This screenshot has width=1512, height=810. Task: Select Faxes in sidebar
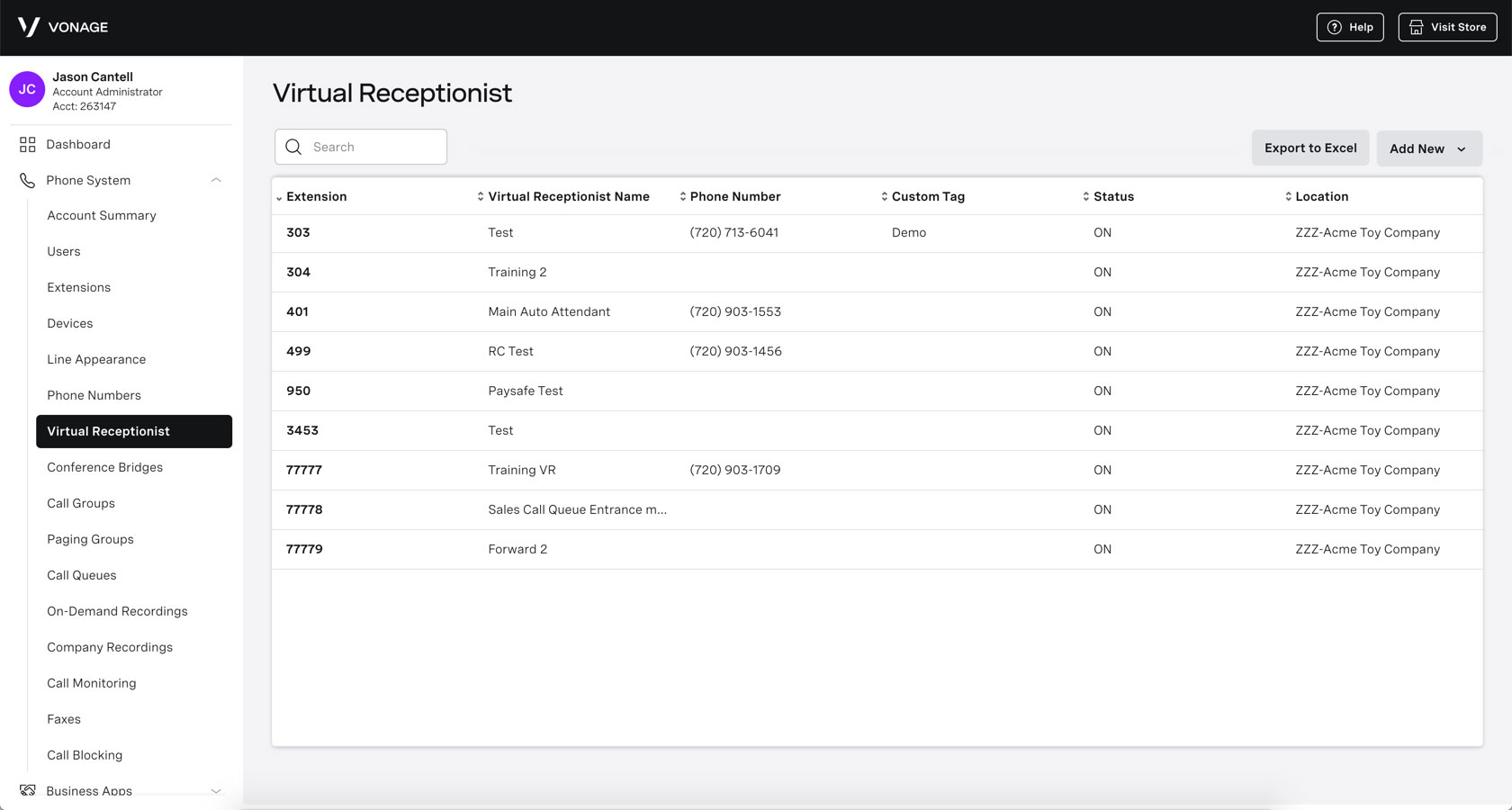click(x=64, y=719)
